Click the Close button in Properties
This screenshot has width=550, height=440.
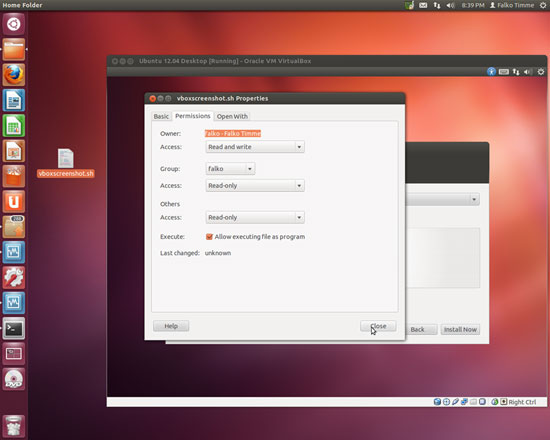[x=378, y=326]
